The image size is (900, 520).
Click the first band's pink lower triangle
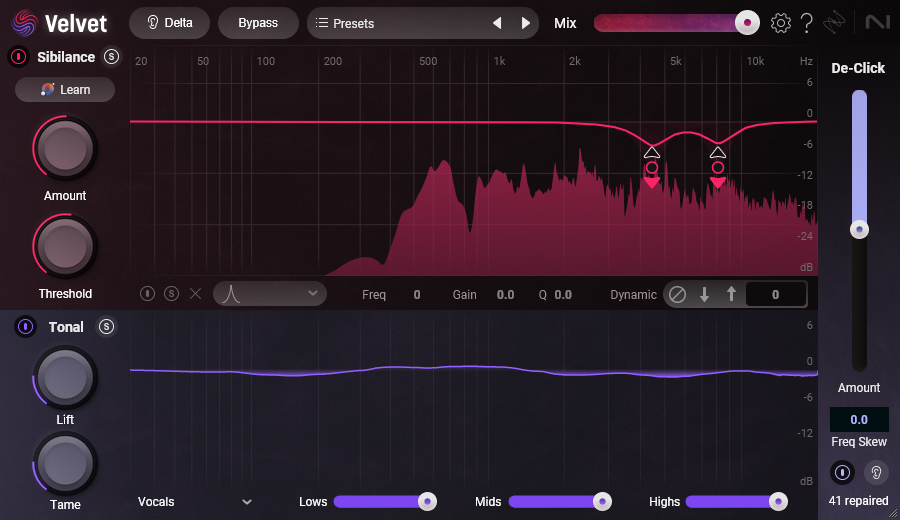(651, 183)
